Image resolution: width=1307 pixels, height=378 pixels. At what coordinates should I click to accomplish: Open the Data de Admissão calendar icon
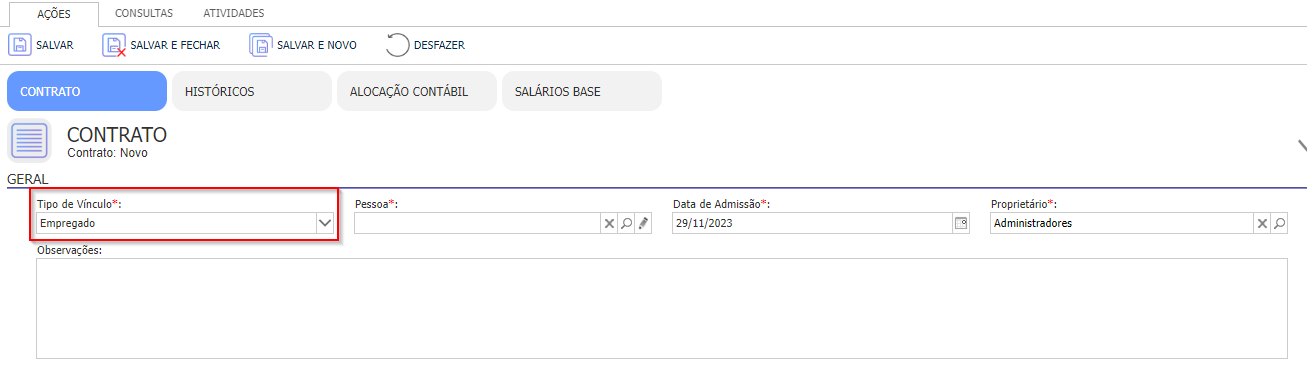(x=961, y=223)
